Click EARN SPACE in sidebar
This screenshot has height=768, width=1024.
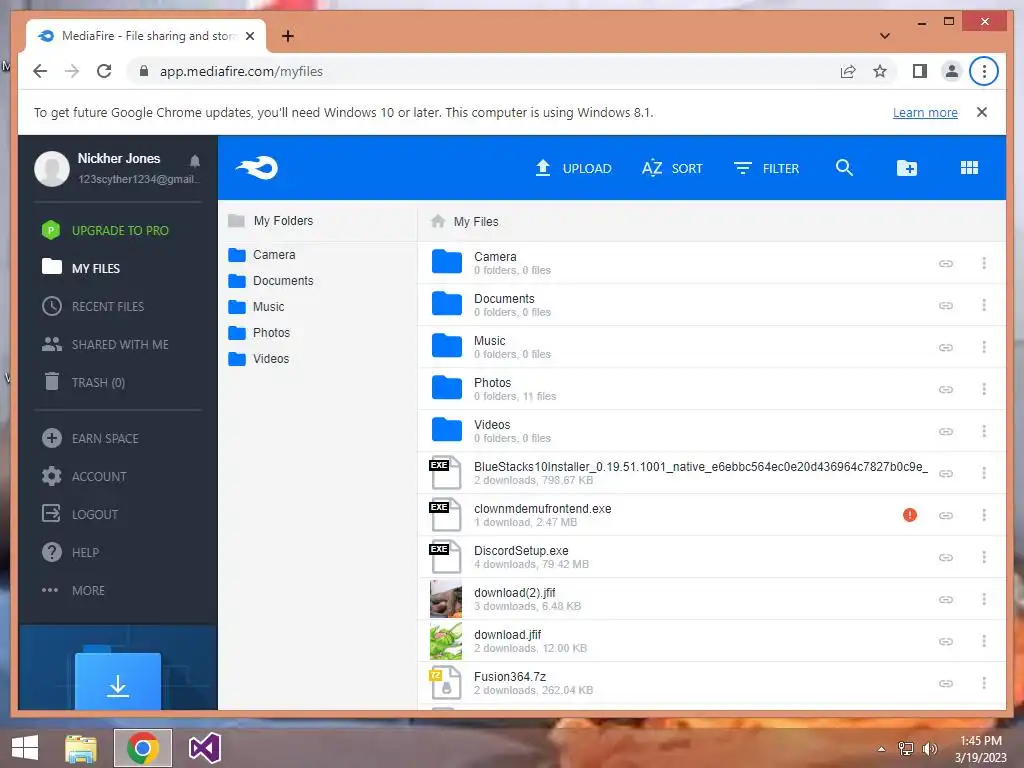click(90, 438)
